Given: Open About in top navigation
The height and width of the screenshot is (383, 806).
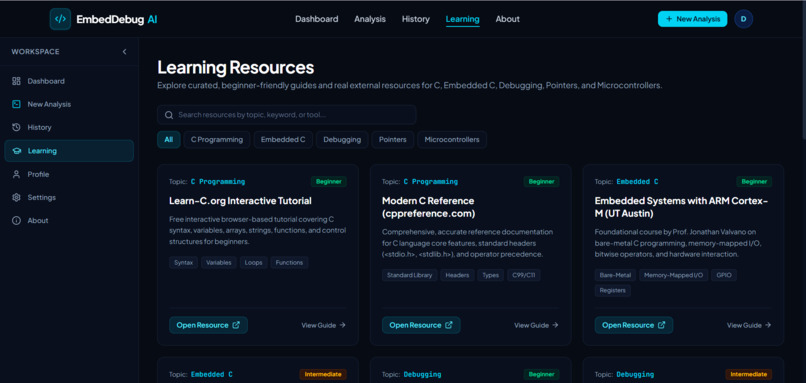Looking at the screenshot, I should pyautogui.click(x=507, y=19).
